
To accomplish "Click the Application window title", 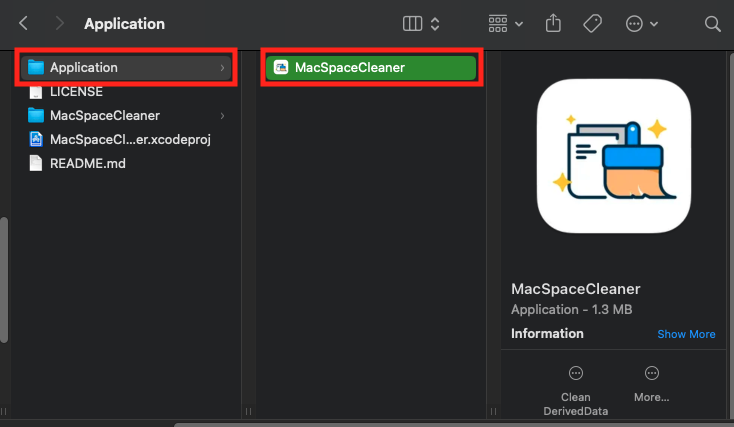I will pos(125,24).
